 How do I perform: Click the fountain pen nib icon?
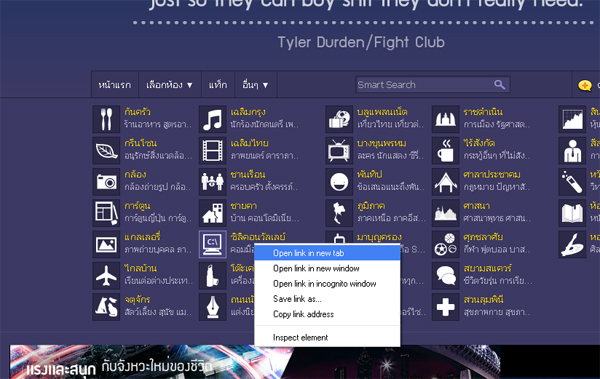click(x=213, y=307)
